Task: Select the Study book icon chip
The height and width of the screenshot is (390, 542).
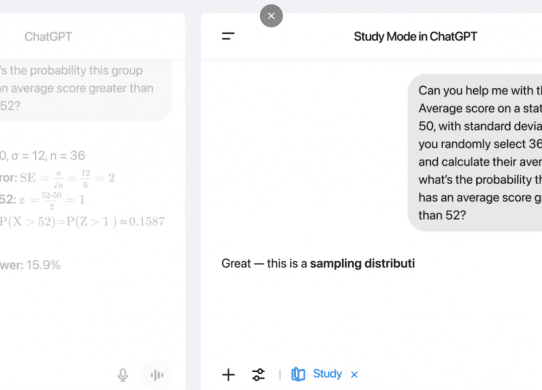Action: [298, 374]
